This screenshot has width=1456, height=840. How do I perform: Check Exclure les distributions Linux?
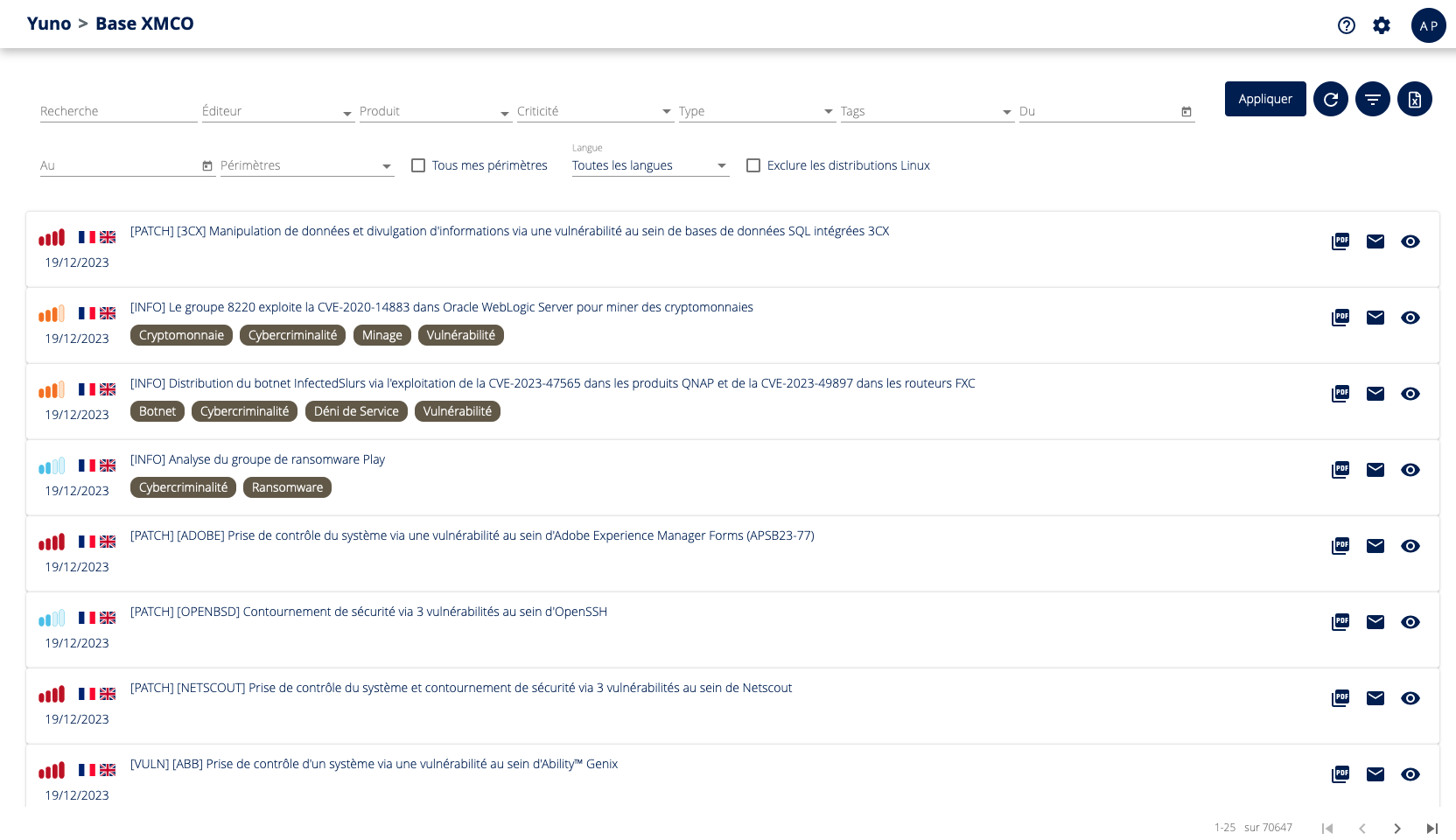(753, 165)
